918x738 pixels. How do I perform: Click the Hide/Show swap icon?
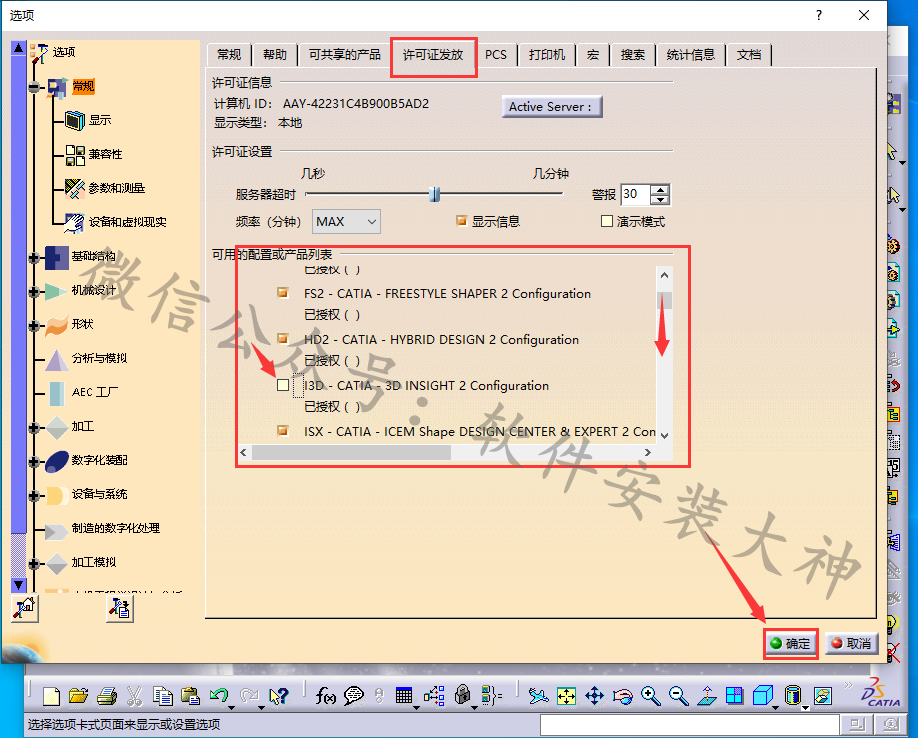(823, 696)
